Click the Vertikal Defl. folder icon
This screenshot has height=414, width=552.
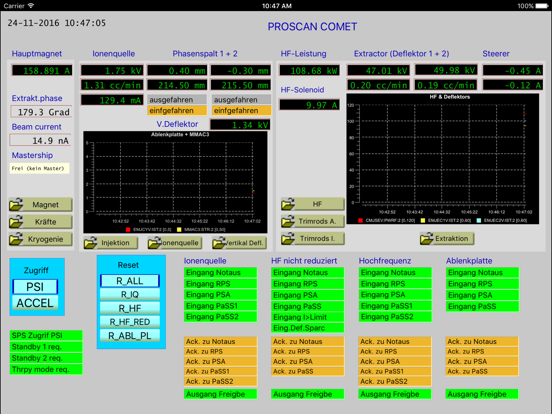[219, 243]
